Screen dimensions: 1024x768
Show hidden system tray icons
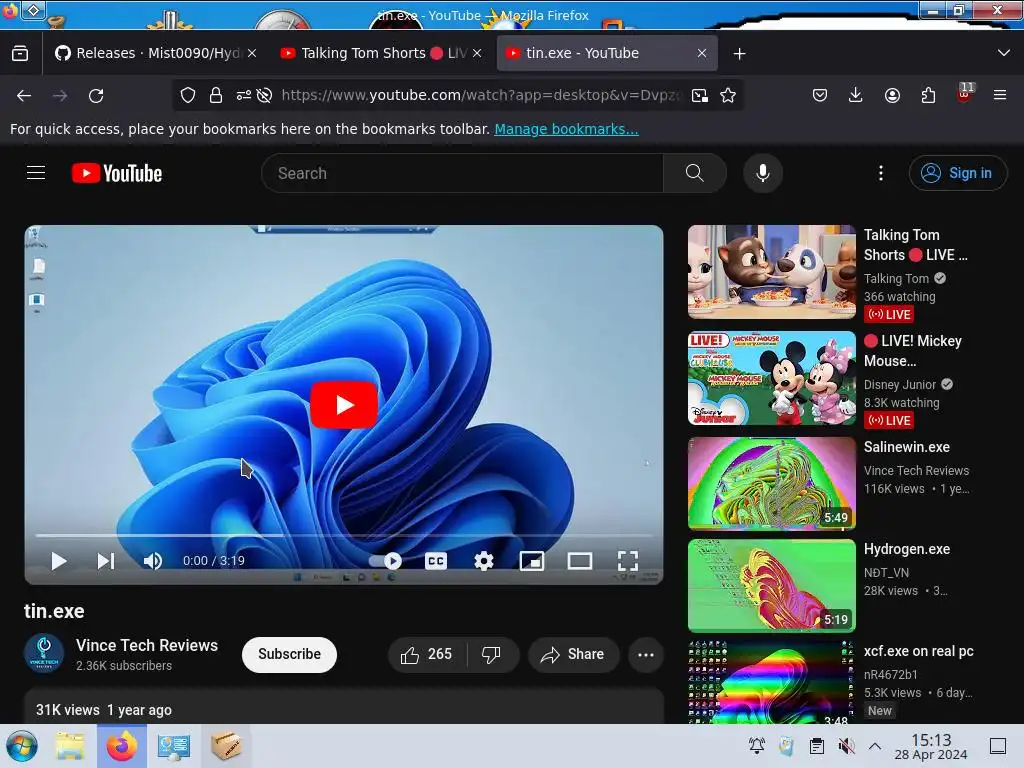click(875, 746)
